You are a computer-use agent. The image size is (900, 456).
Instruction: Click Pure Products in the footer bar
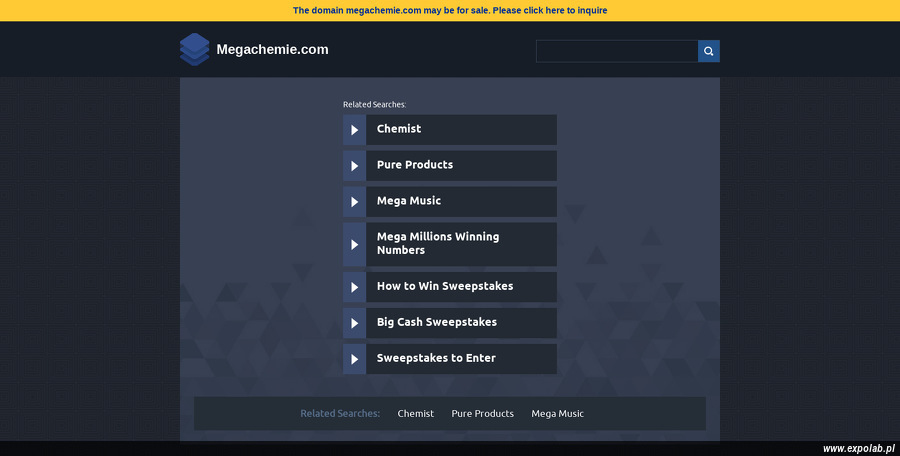tap(483, 414)
